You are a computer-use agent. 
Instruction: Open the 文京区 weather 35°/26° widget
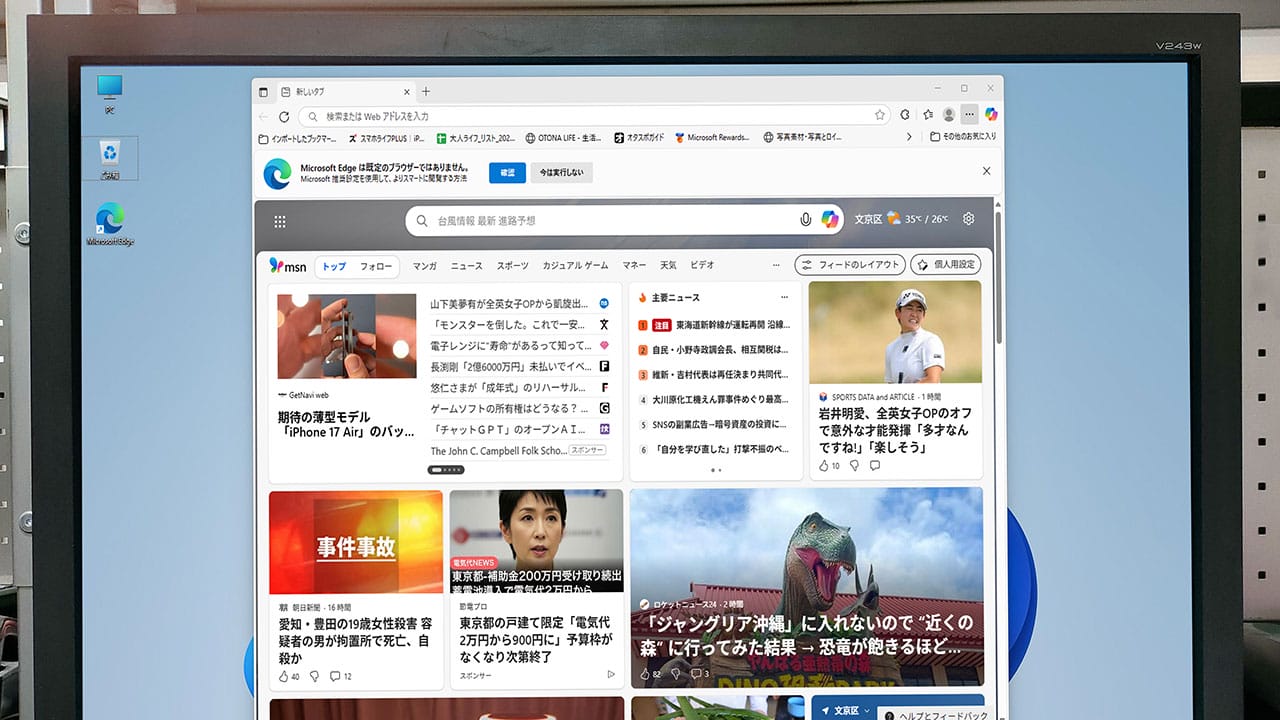901,219
